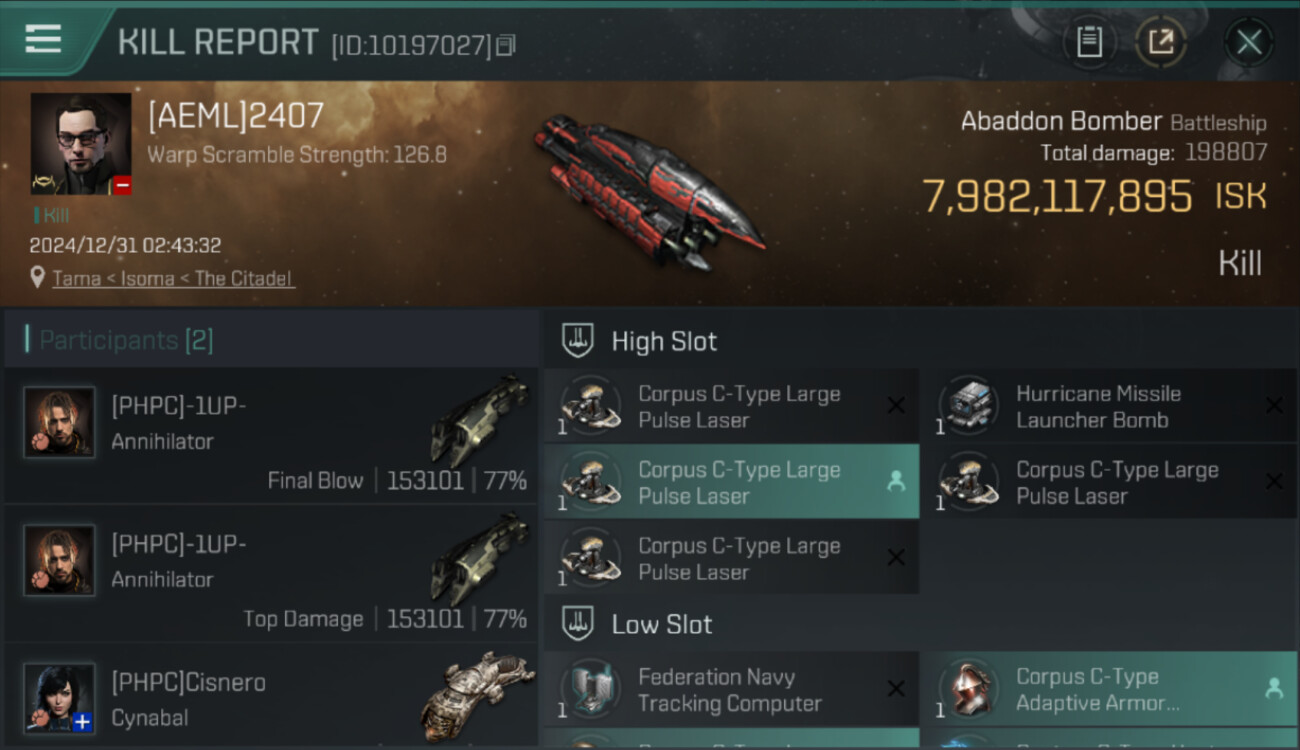Open victim AEML 2407 portrait
The height and width of the screenshot is (750, 1300).
(81, 144)
